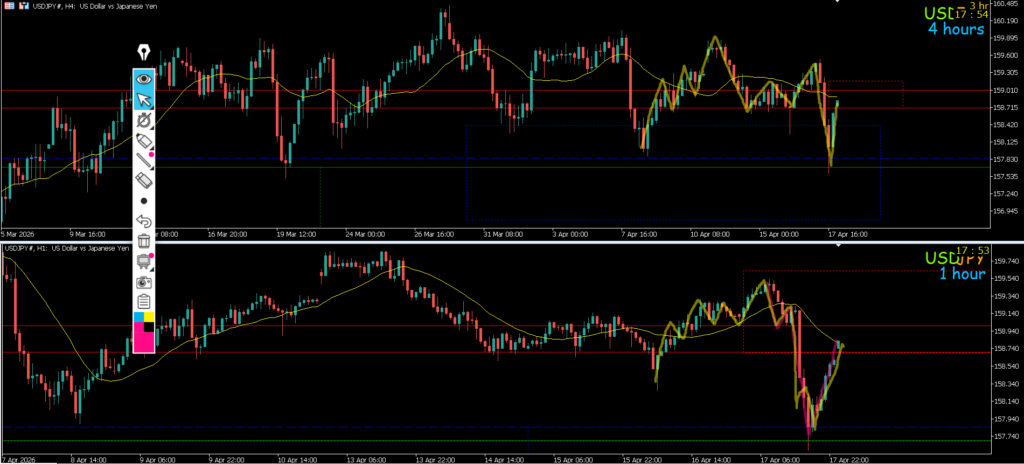
Task: Pick the straight line drawing tool
Action: coord(144,162)
